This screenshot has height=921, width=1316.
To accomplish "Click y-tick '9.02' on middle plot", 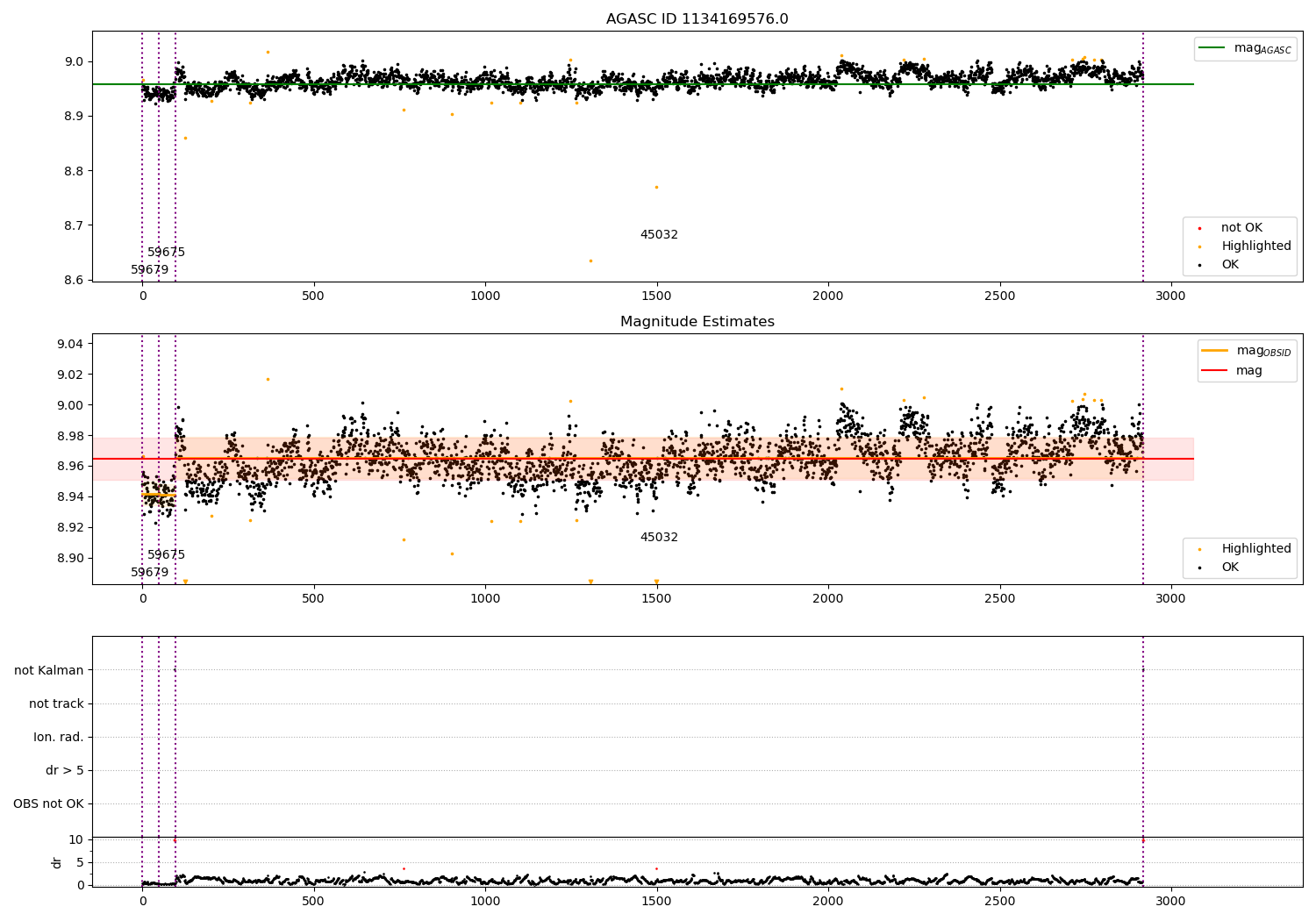I will point(71,375).
